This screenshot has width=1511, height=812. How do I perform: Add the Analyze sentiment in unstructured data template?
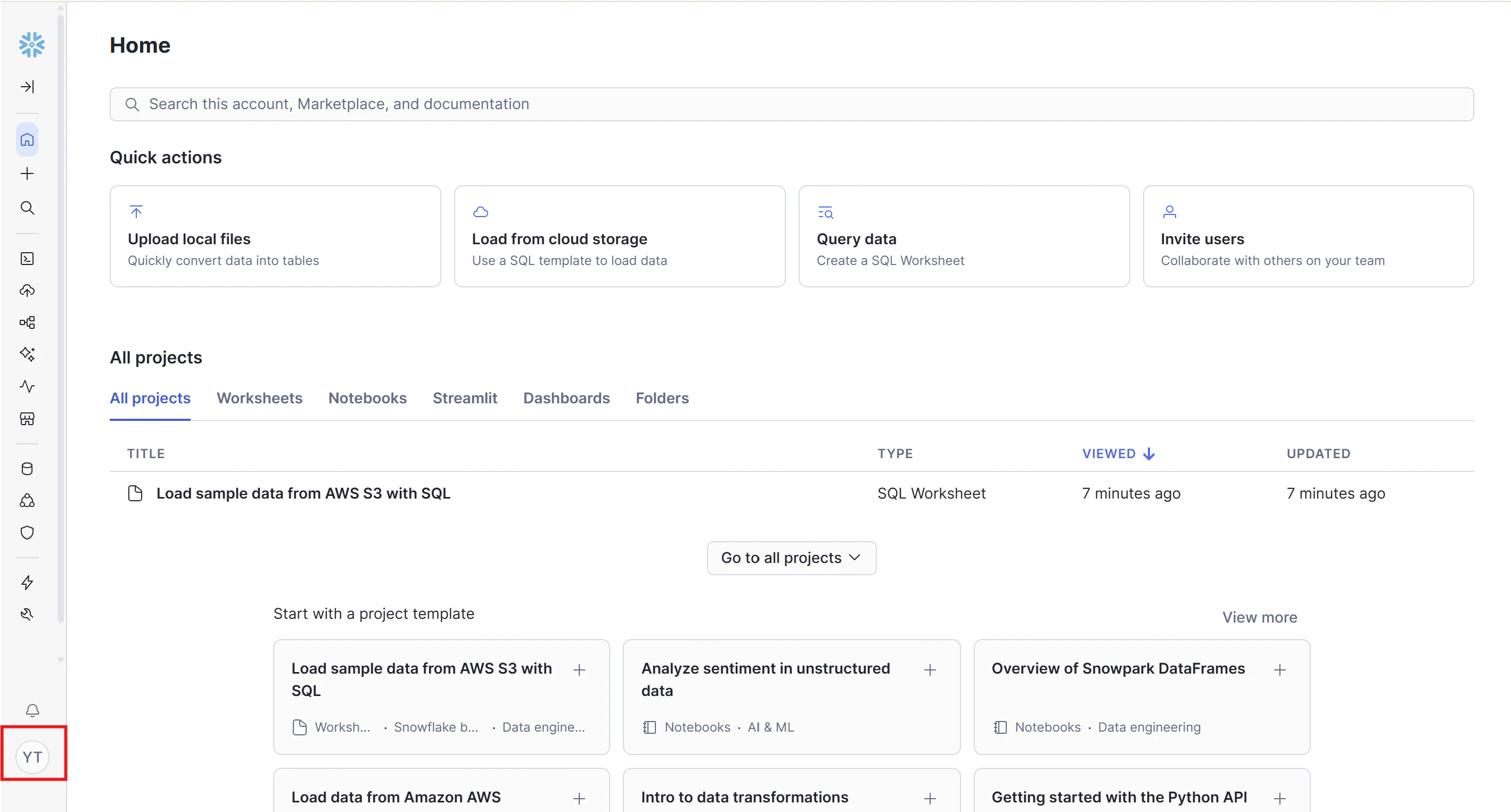coord(930,670)
